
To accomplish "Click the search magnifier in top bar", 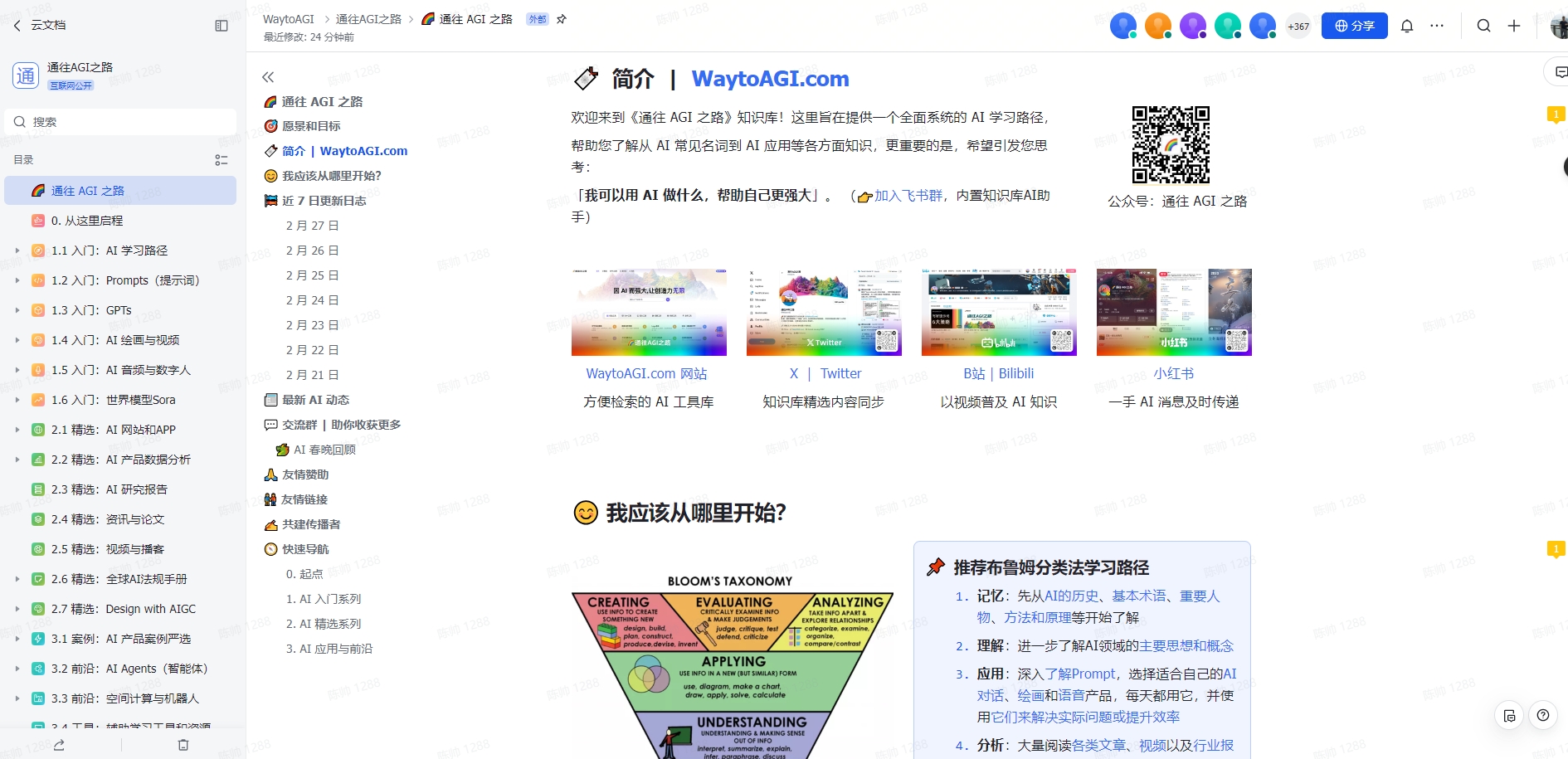I will (x=1484, y=26).
